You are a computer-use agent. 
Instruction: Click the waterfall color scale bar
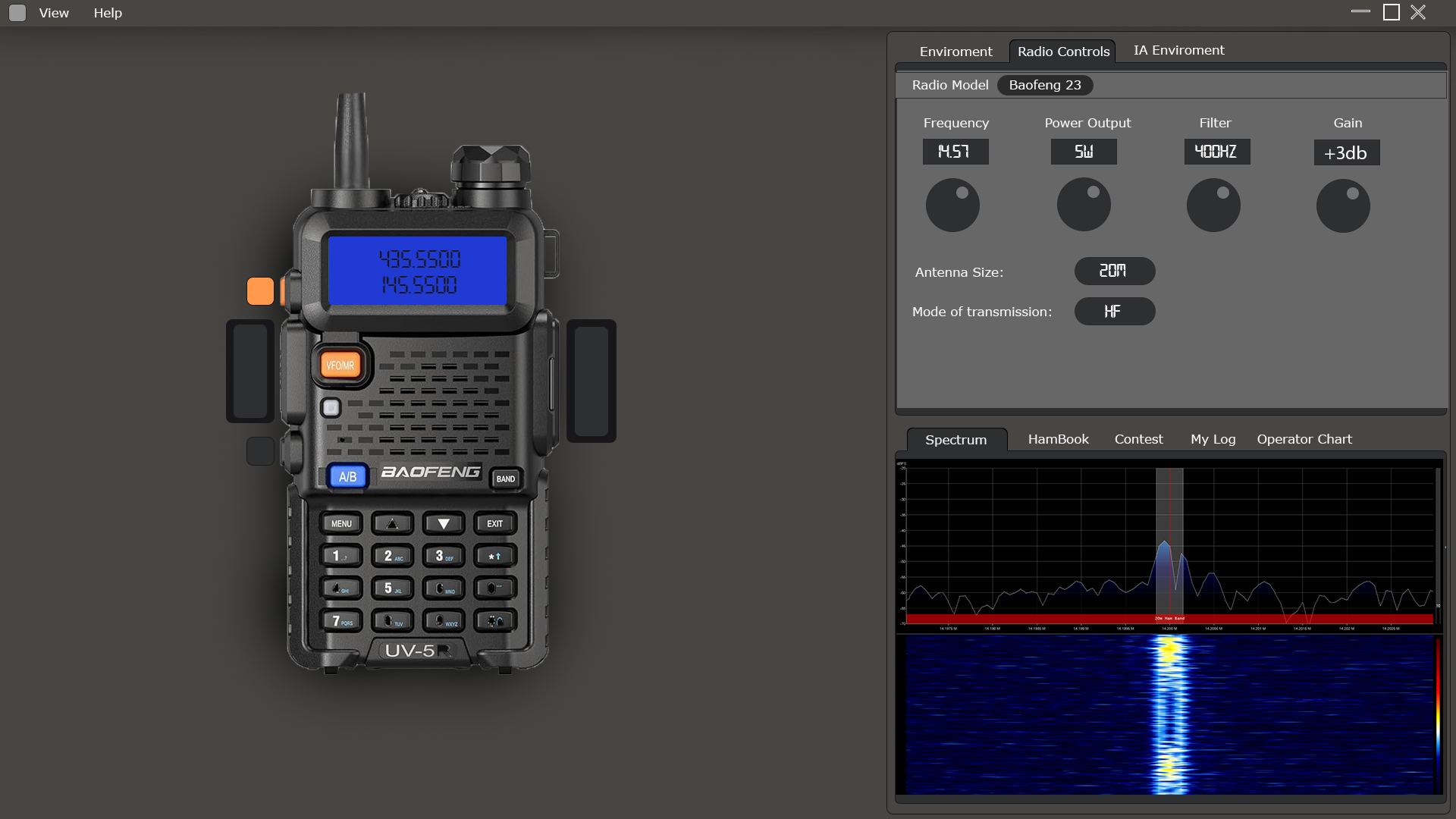coord(1437,714)
